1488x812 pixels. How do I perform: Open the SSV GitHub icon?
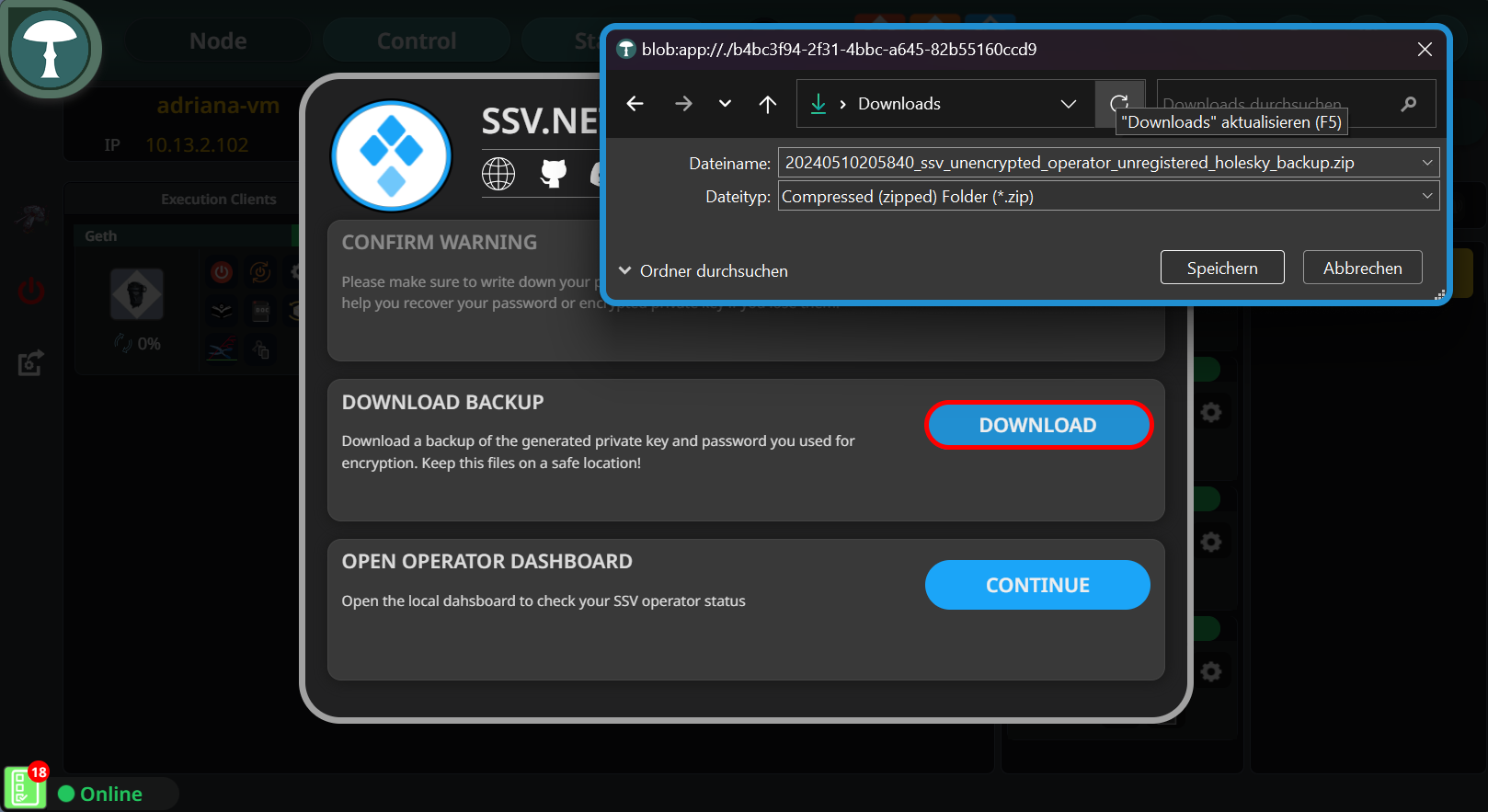pyautogui.click(x=553, y=173)
